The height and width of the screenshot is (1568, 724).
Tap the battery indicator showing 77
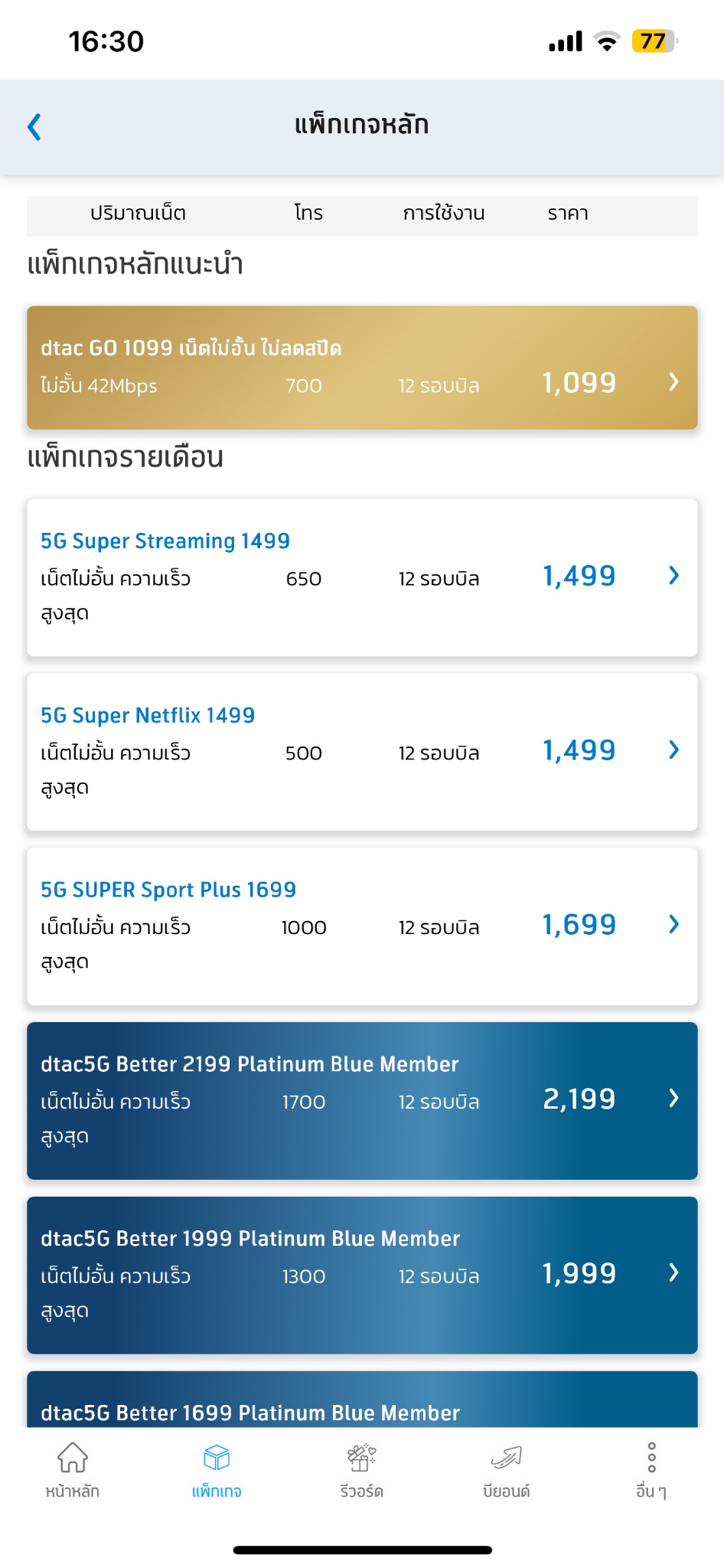[x=654, y=41]
